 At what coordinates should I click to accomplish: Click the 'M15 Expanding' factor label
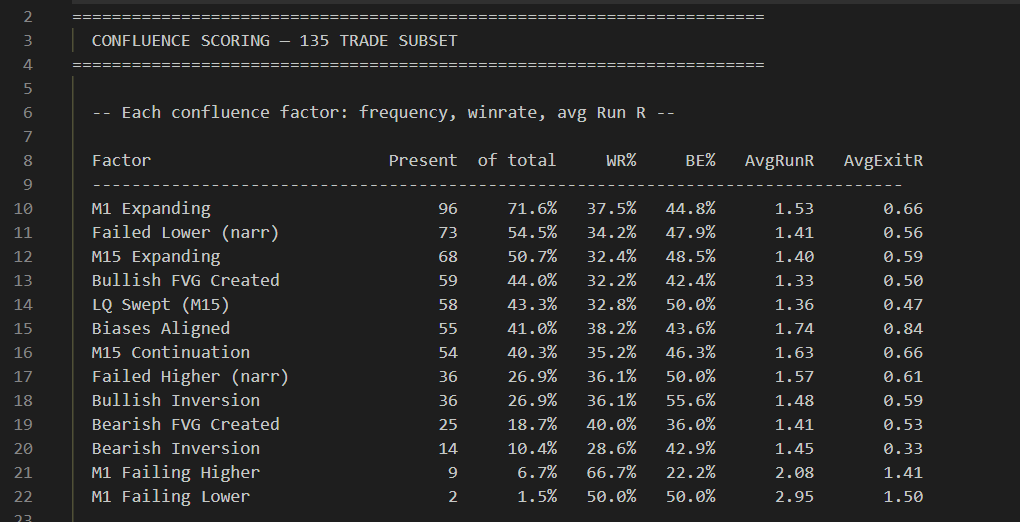click(x=156, y=256)
